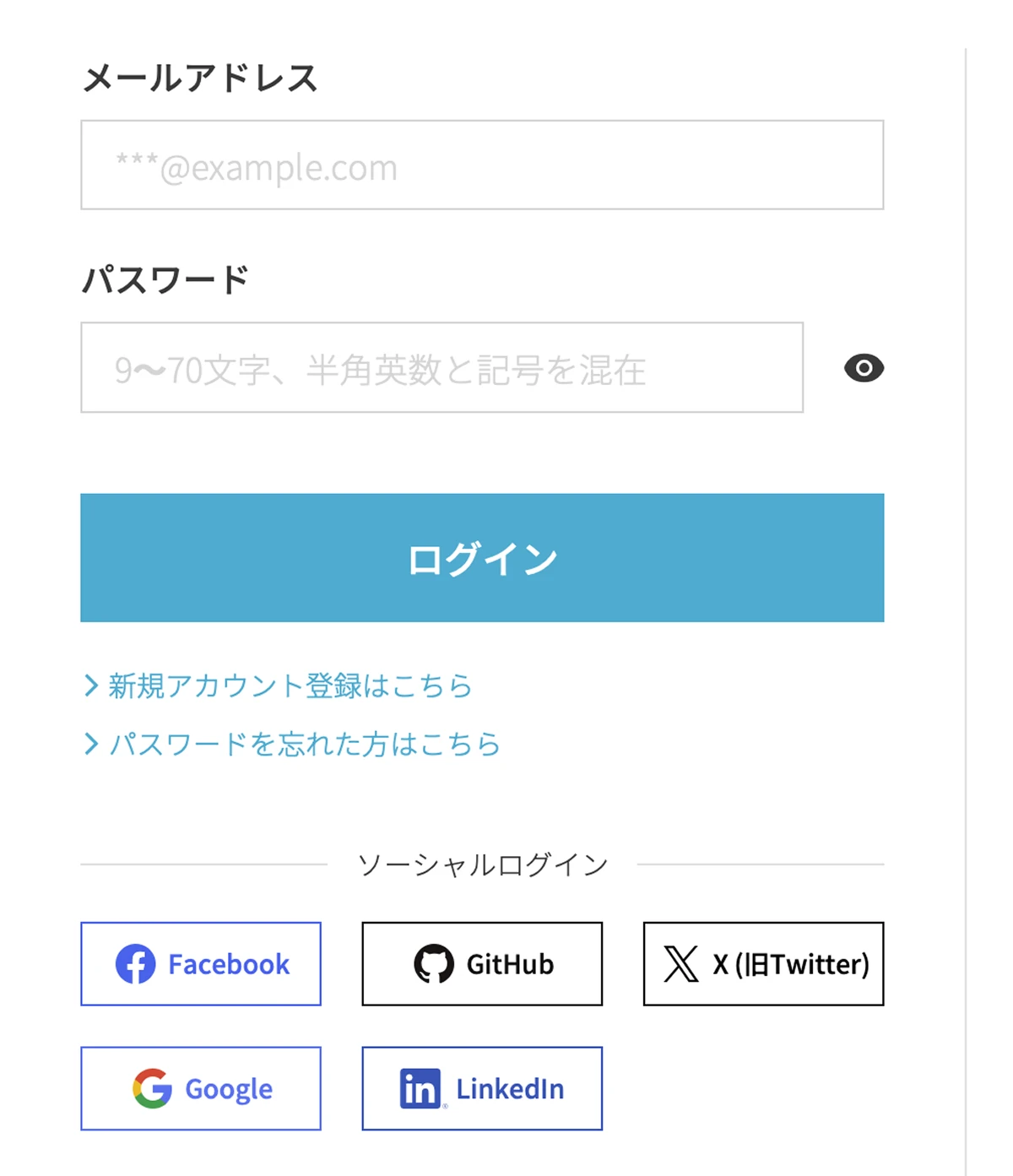Click chevron beside パスワードを忘れた方はこちら
This screenshot has height=1176, width=1013.
point(91,744)
